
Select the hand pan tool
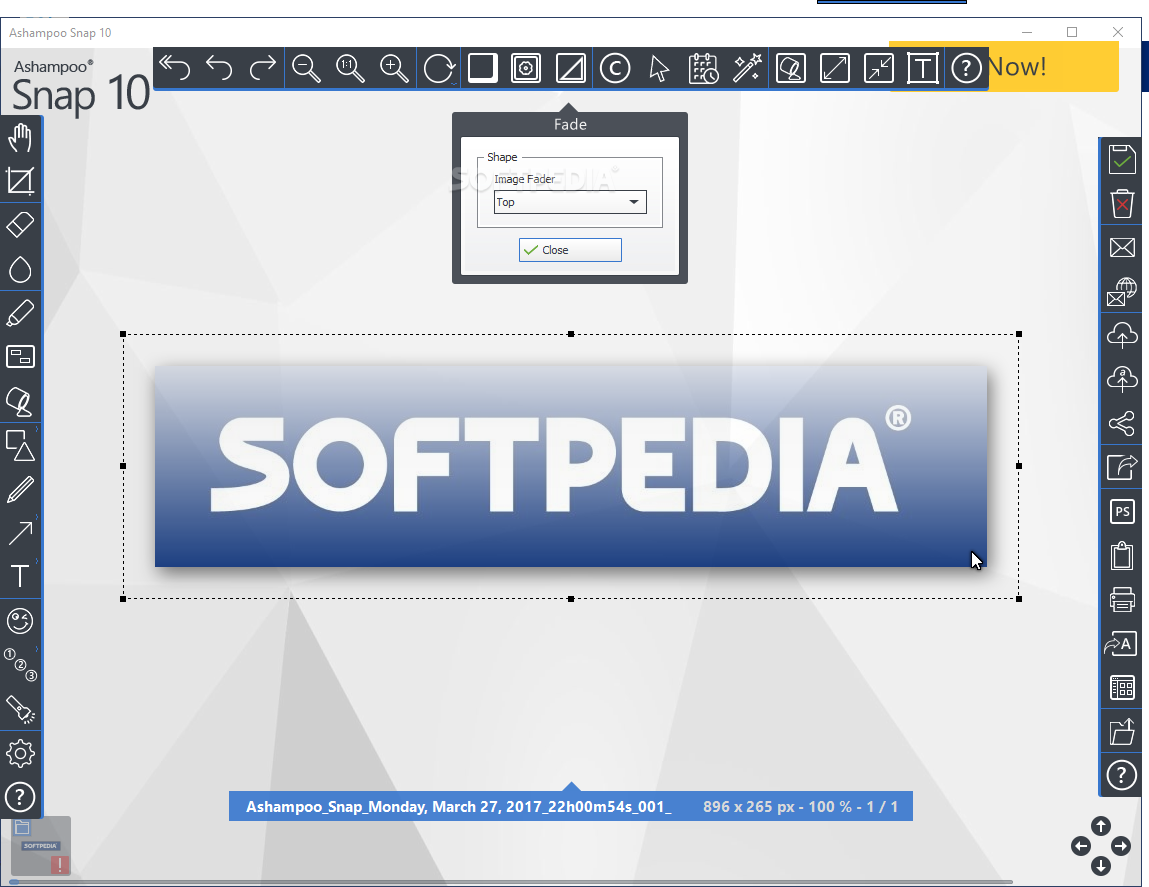coord(20,137)
